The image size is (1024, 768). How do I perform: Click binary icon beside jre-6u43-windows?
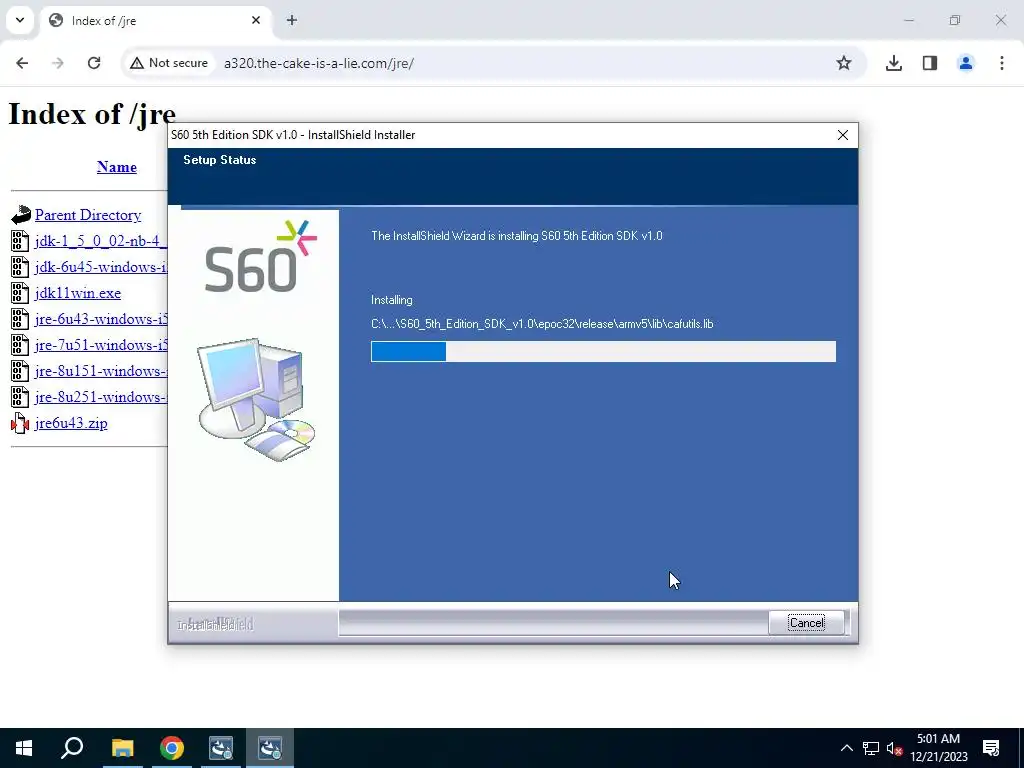click(x=20, y=319)
